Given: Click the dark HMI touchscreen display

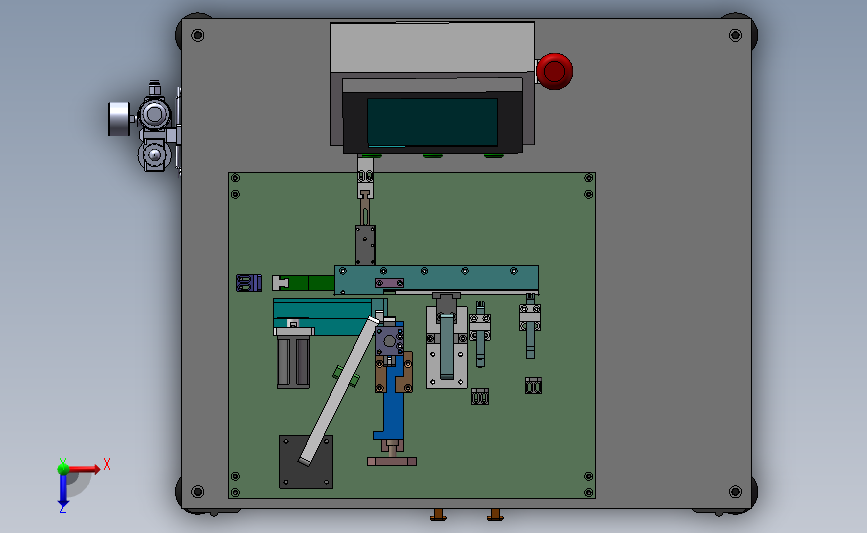Looking at the screenshot, I should coord(432,122).
